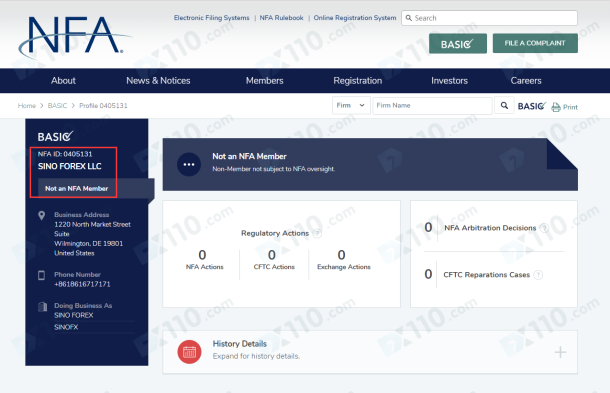The width and height of the screenshot is (610, 393).
Task: Open the Registration menu
Action: click(x=358, y=81)
